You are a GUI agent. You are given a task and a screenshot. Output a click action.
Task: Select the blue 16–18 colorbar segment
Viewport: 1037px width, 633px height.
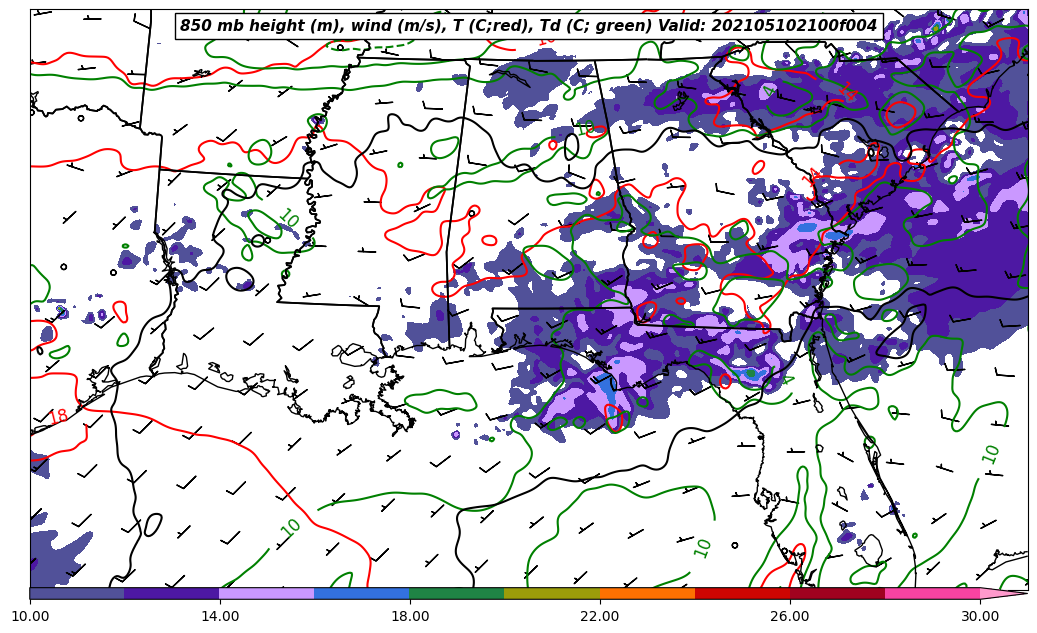[362, 593]
